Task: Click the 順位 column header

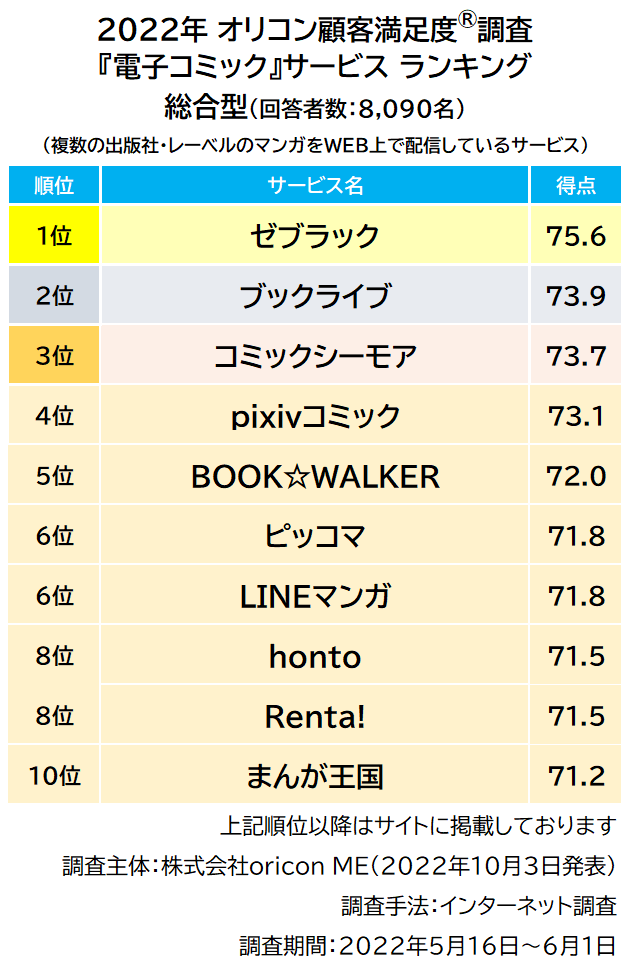Action: tap(54, 185)
